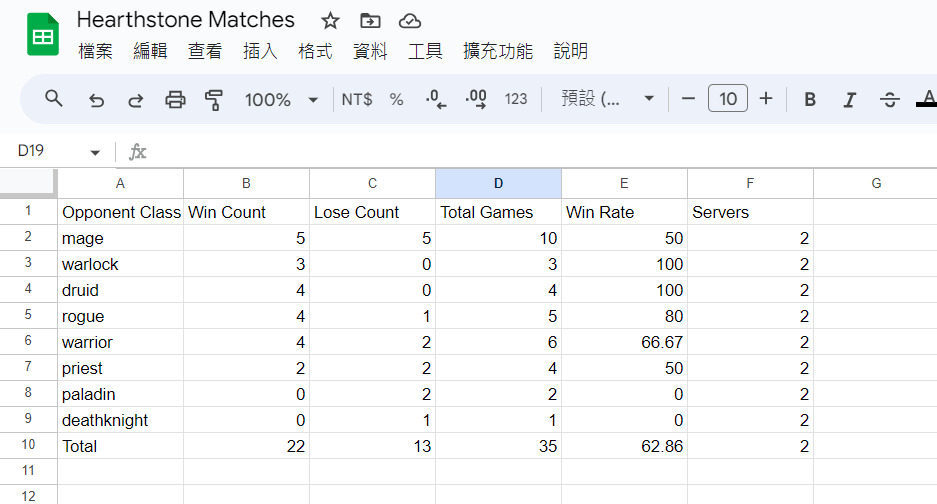
Task: Select row 1 header
Action: [28, 211]
